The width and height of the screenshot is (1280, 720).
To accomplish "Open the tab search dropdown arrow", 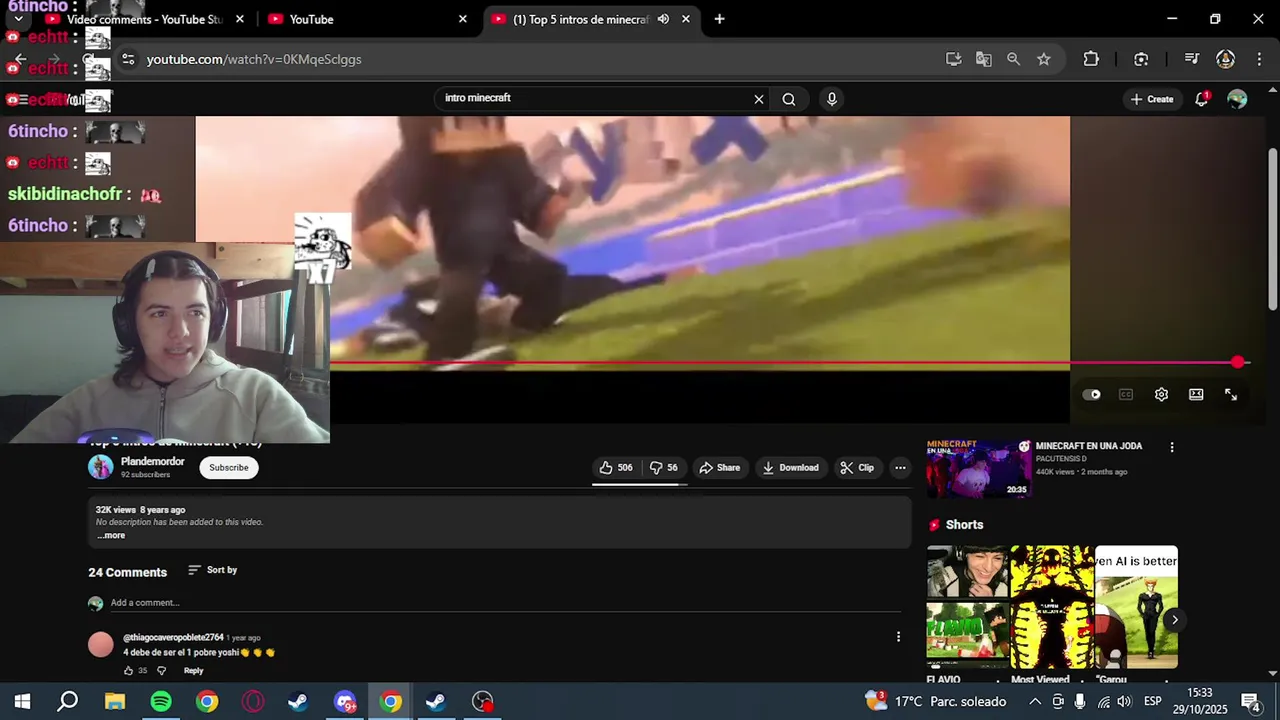I will 18,19.
